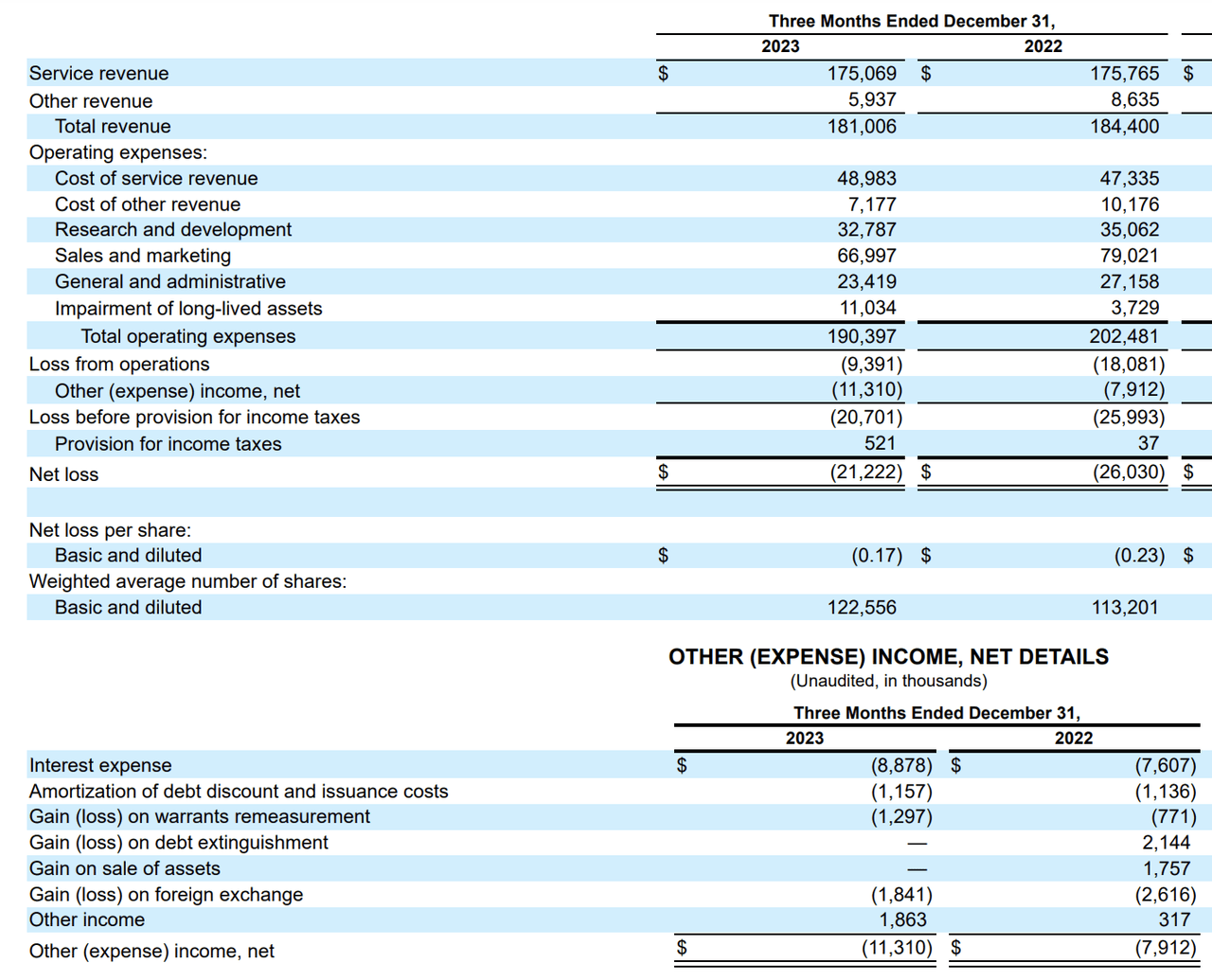Image resolution: width=1212 pixels, height=980 pixels.
Task: Click the value 48,983
Action: 866,178
